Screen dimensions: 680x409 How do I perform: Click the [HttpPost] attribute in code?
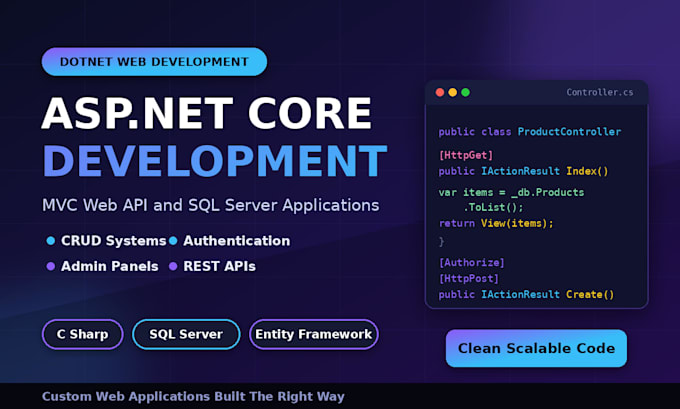point(469,278)
